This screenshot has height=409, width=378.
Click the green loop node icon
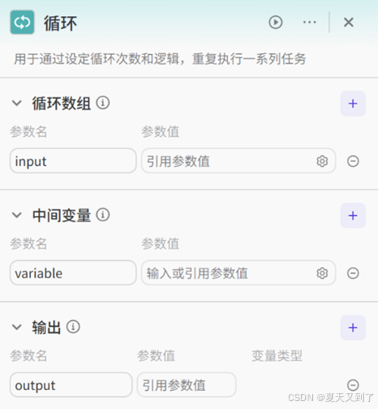coord(22,22)
